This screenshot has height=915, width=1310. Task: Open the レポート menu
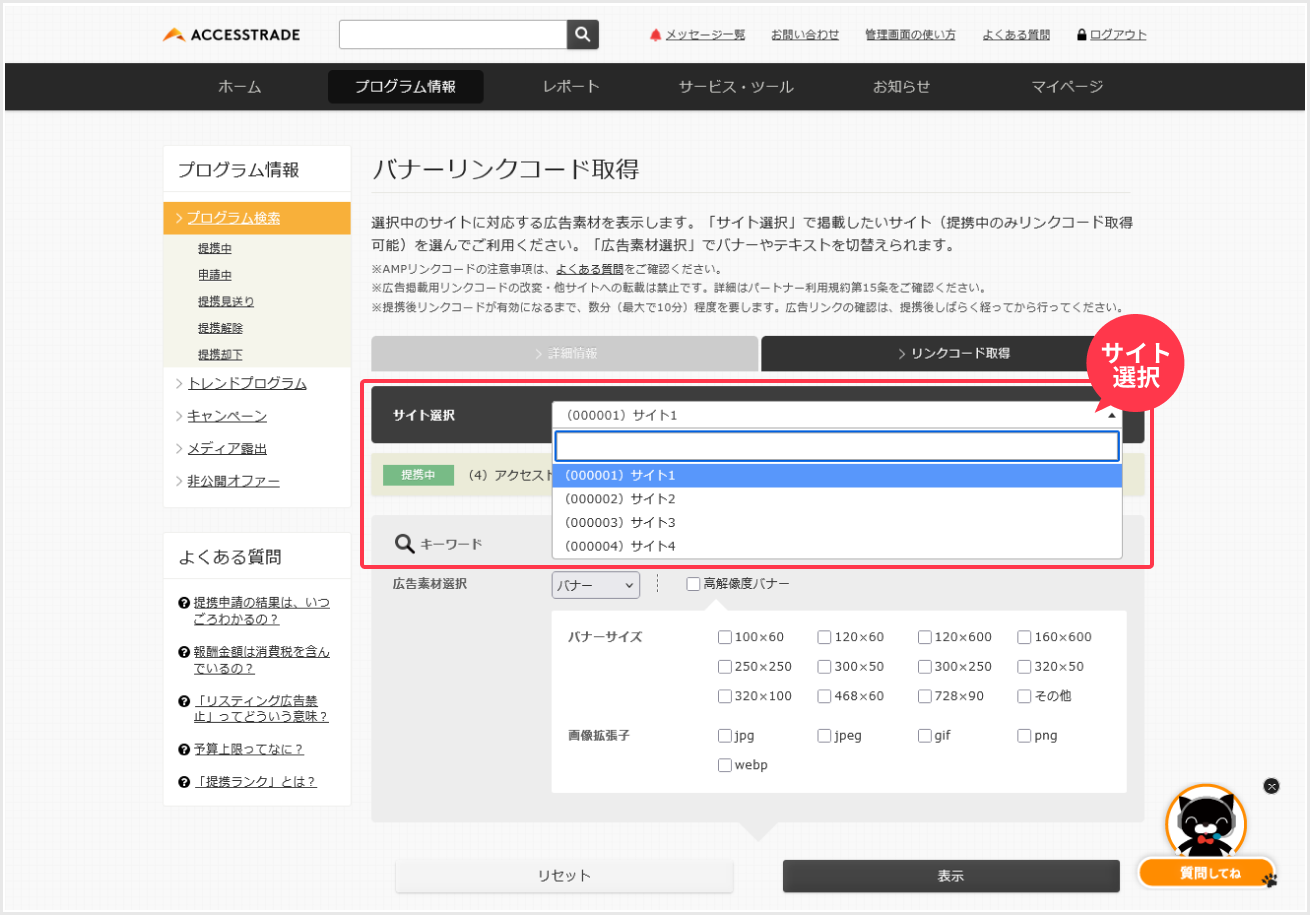[x=572, y=87]
